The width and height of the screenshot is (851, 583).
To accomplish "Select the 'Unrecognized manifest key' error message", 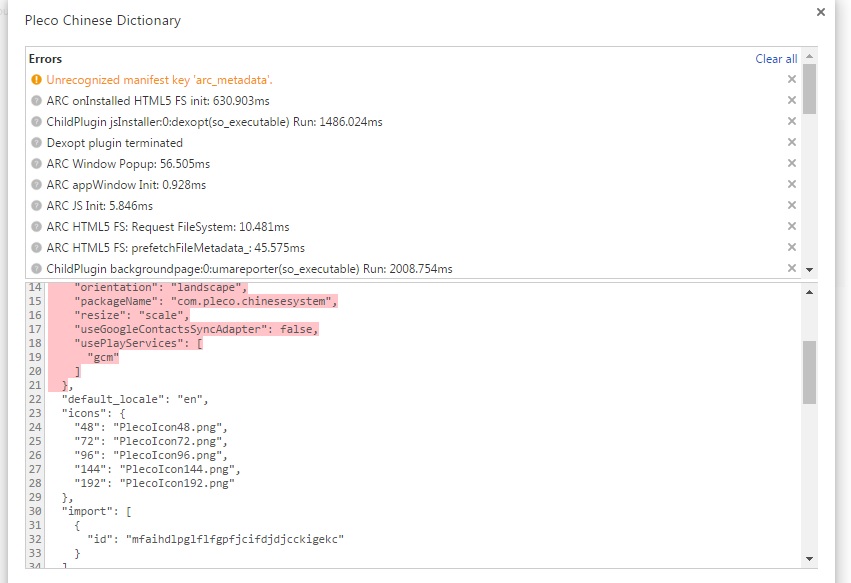I will tap(159, 80).
